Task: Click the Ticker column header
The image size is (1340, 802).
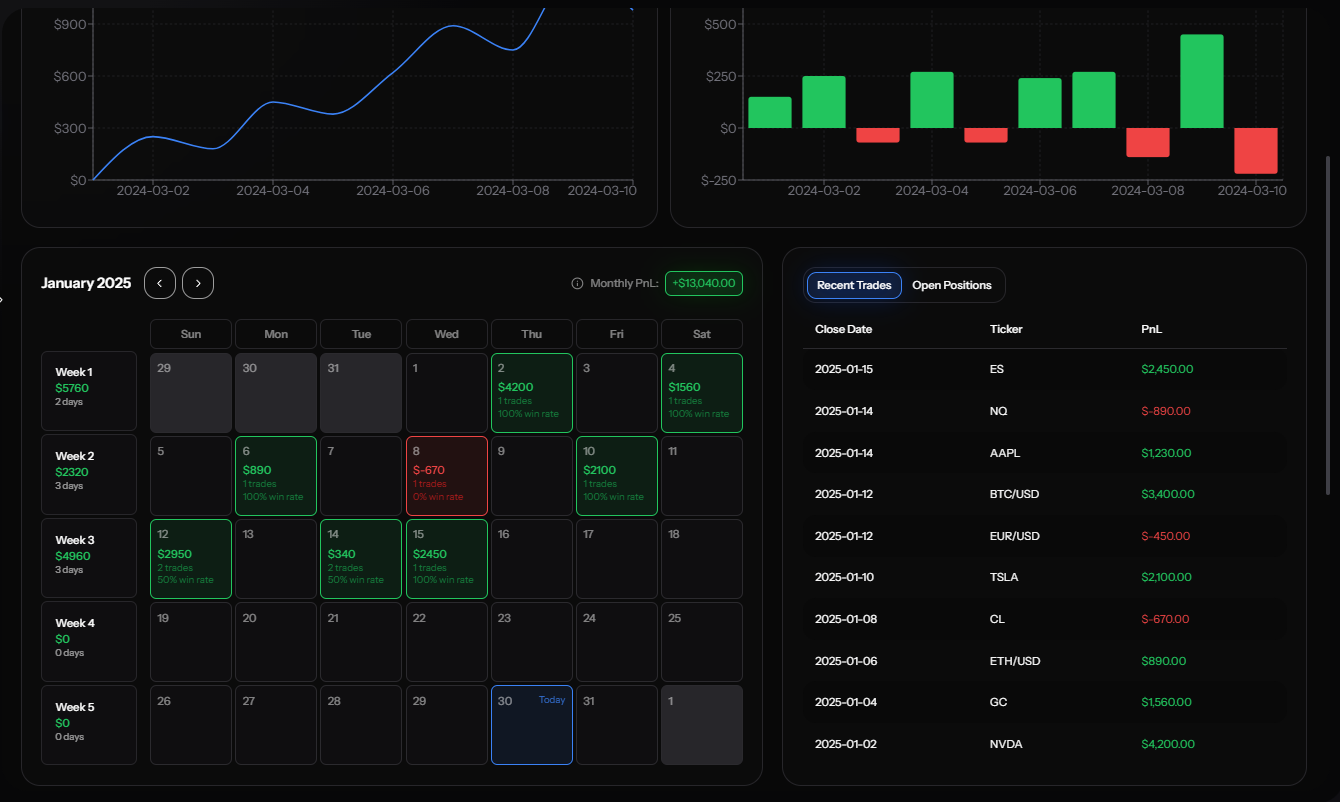Action: click(x=1006, y=329)
